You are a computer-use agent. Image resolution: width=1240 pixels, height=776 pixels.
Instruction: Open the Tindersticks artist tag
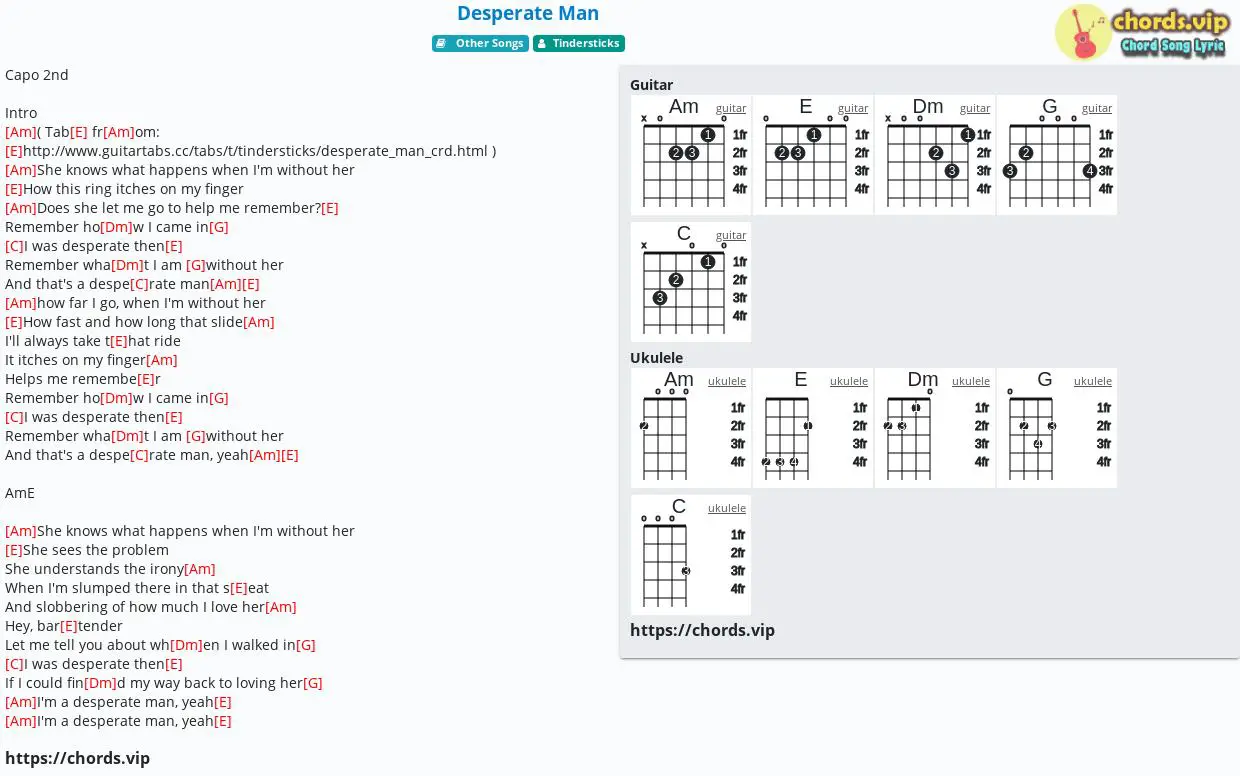(x=579, y=44)
